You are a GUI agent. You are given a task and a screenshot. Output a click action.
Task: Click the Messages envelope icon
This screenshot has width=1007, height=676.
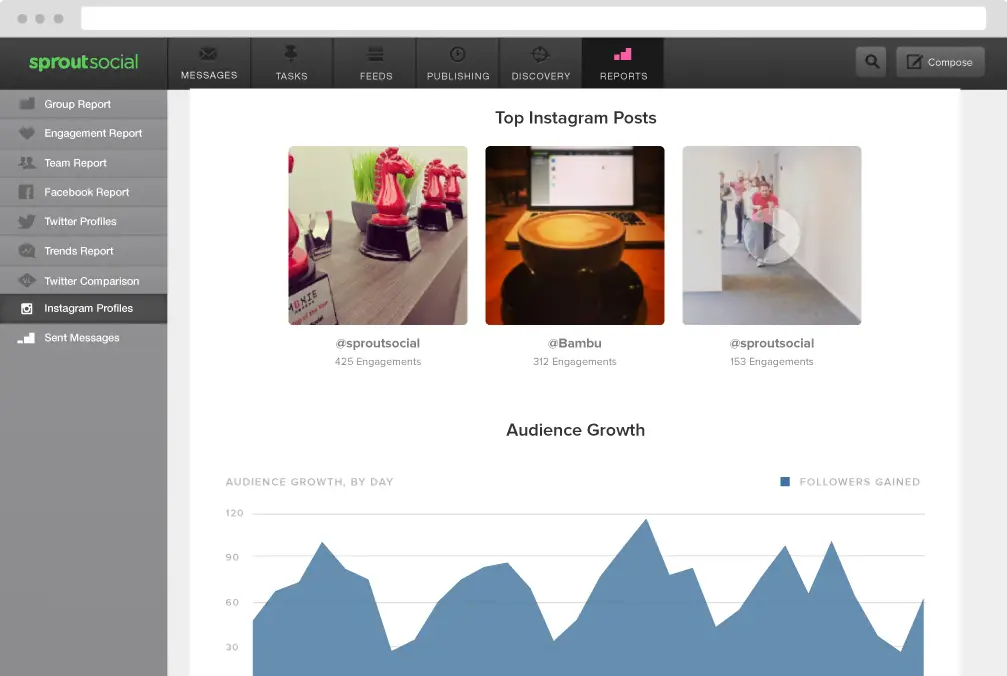click(x=208, y=54)
